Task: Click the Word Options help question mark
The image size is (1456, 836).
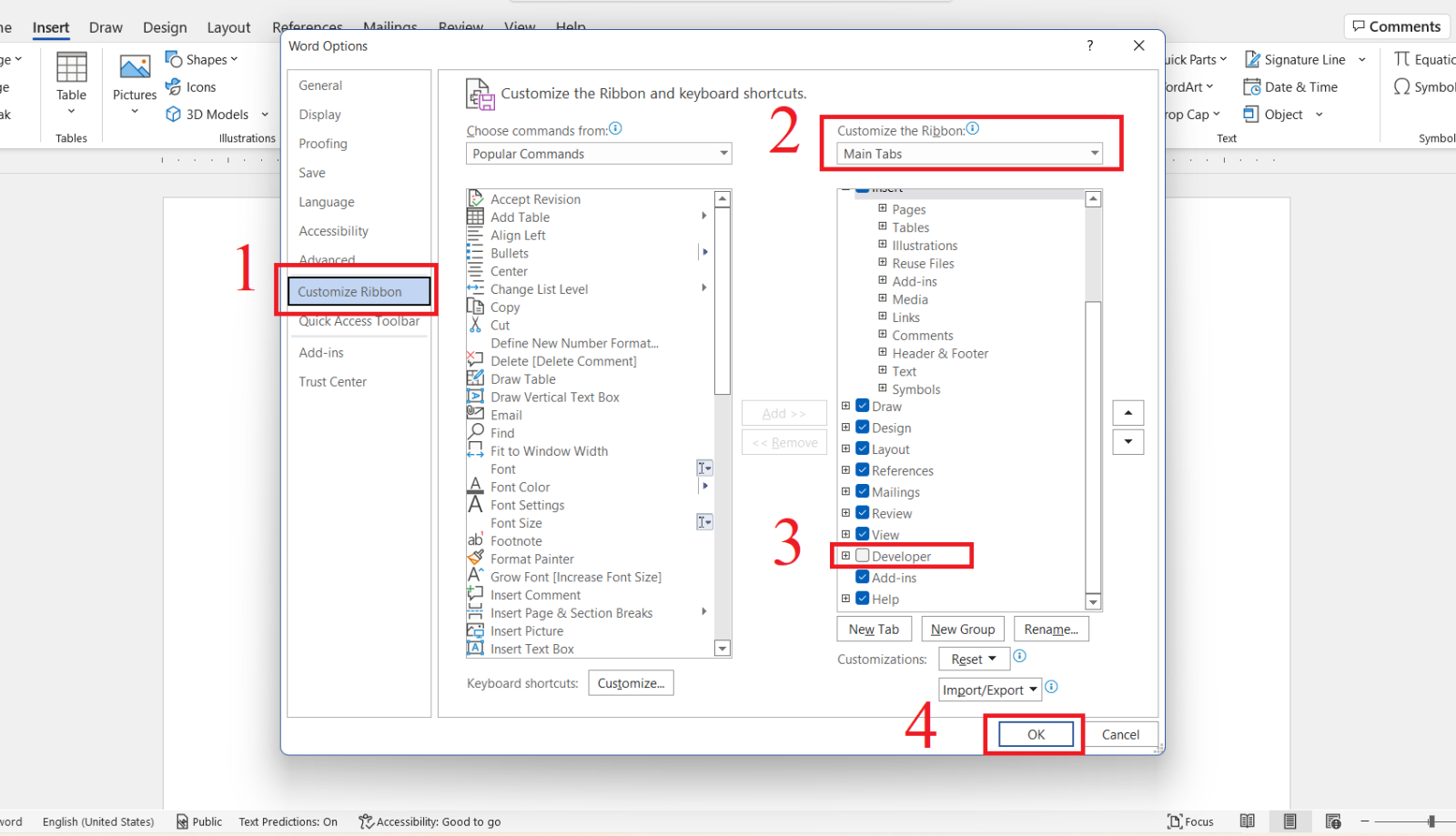Action: click(x=1089, y=45)
